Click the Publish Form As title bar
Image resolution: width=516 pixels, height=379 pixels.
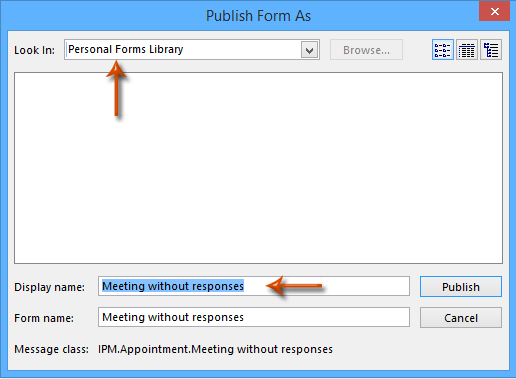click(258, 16)
